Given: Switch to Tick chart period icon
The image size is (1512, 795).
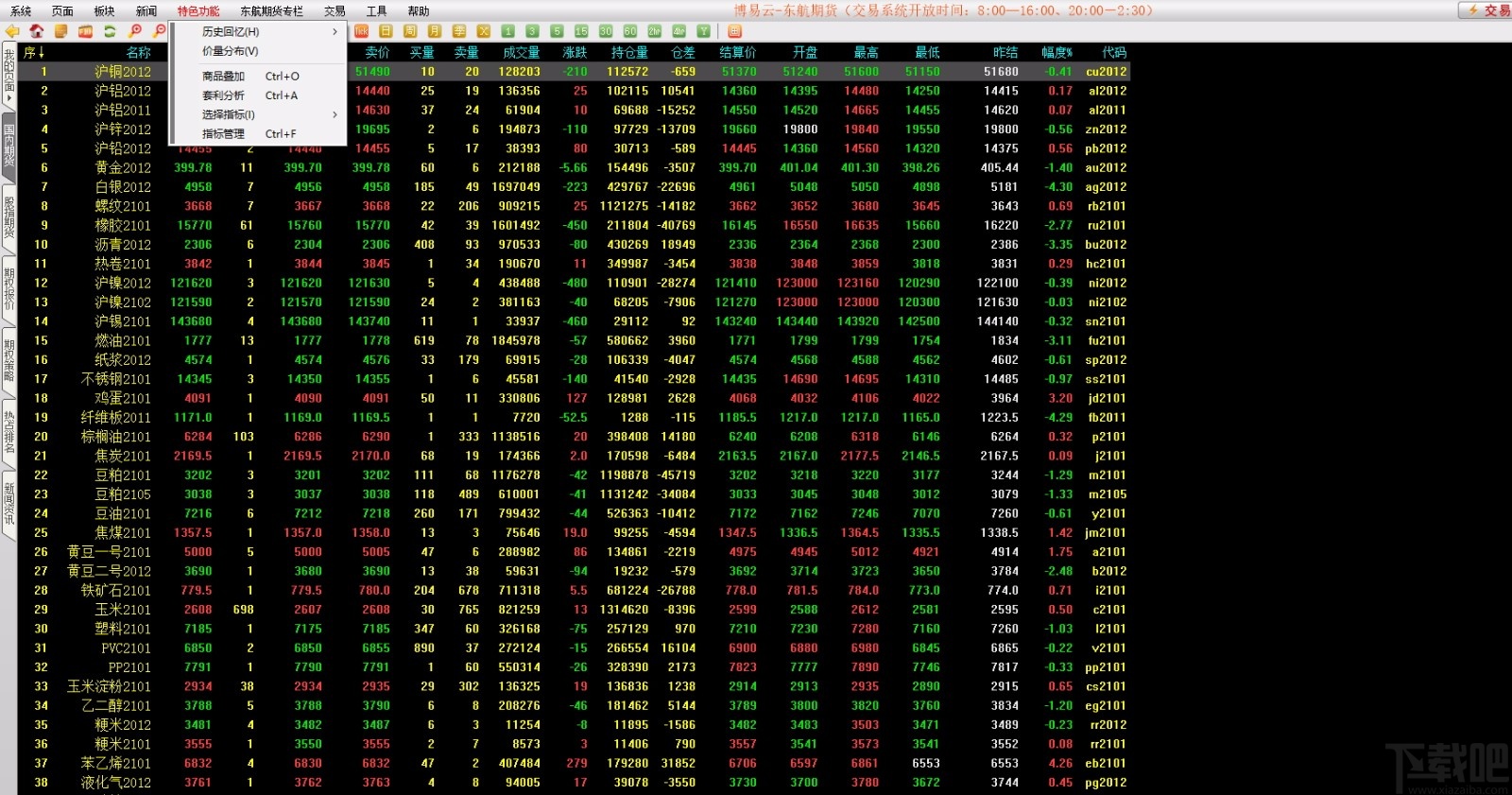Looking at the screenshot, I should click(361, 31).
